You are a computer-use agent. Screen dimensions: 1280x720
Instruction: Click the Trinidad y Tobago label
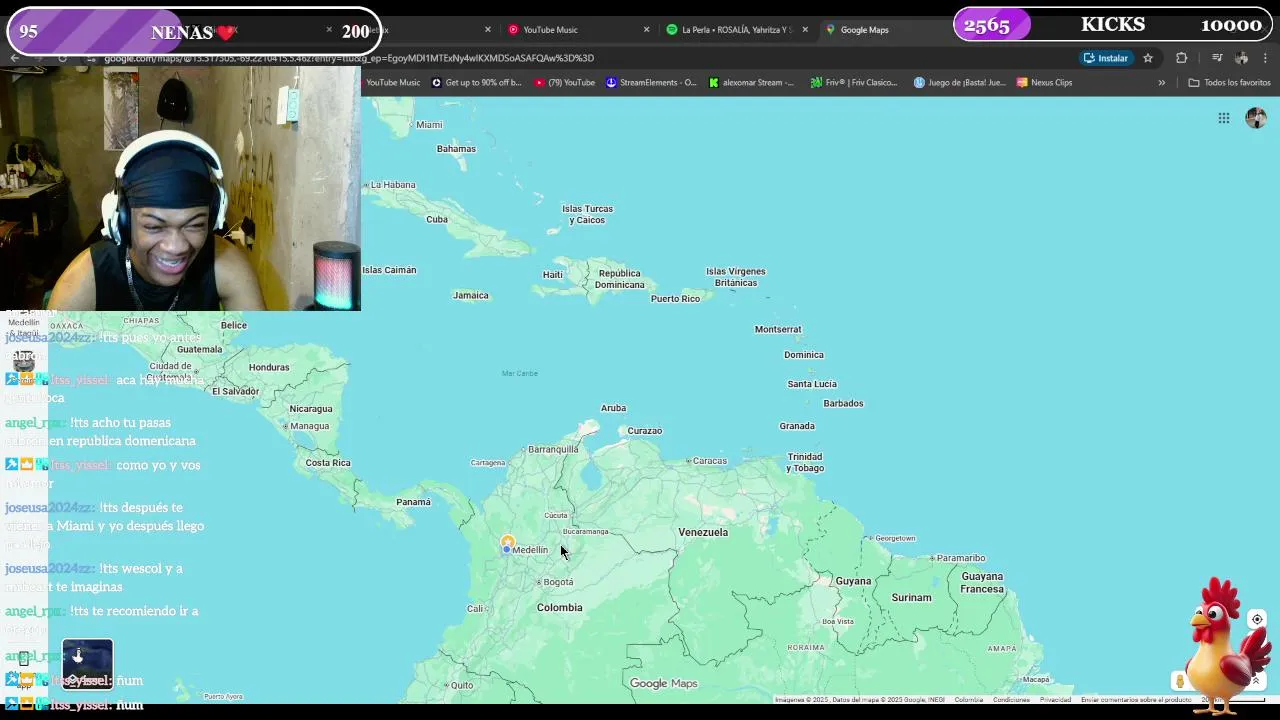[804, 462]
